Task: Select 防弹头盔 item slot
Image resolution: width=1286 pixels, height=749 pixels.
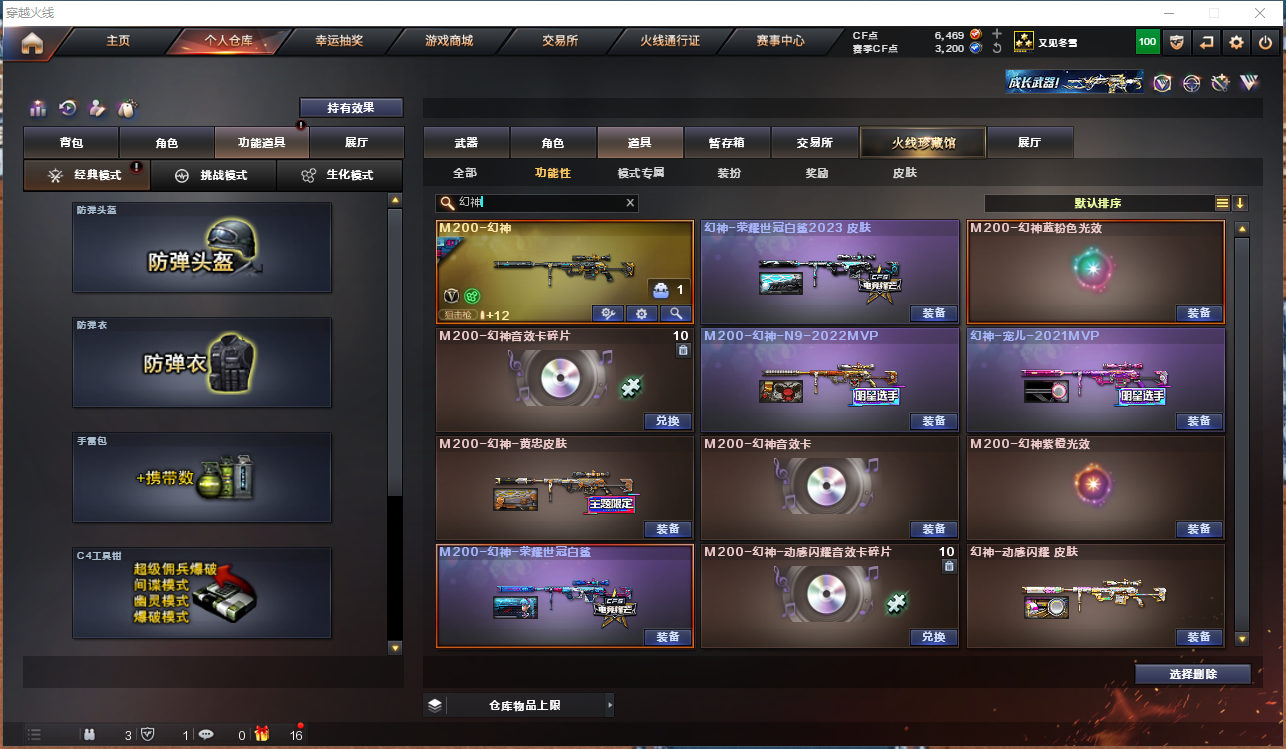Action: 202,248
